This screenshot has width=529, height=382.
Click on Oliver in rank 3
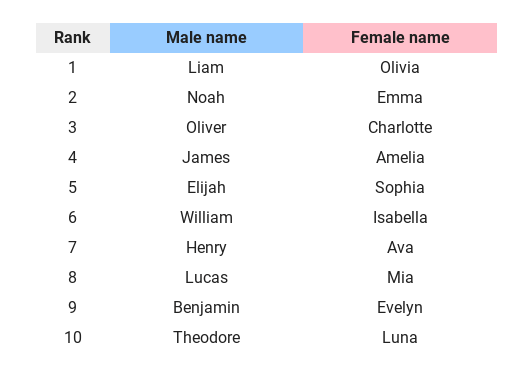coord(206,128)
